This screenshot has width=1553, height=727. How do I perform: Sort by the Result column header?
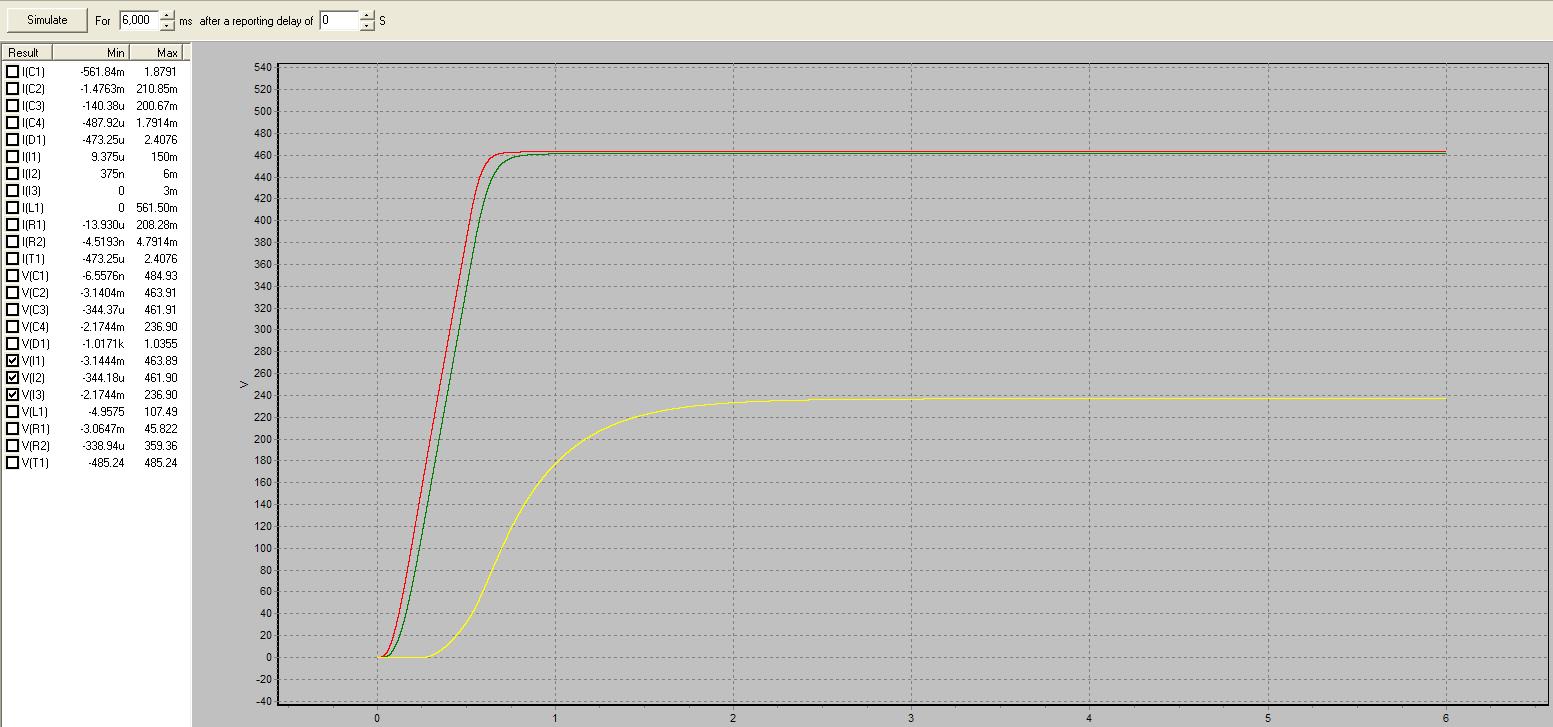coord(27,52)
